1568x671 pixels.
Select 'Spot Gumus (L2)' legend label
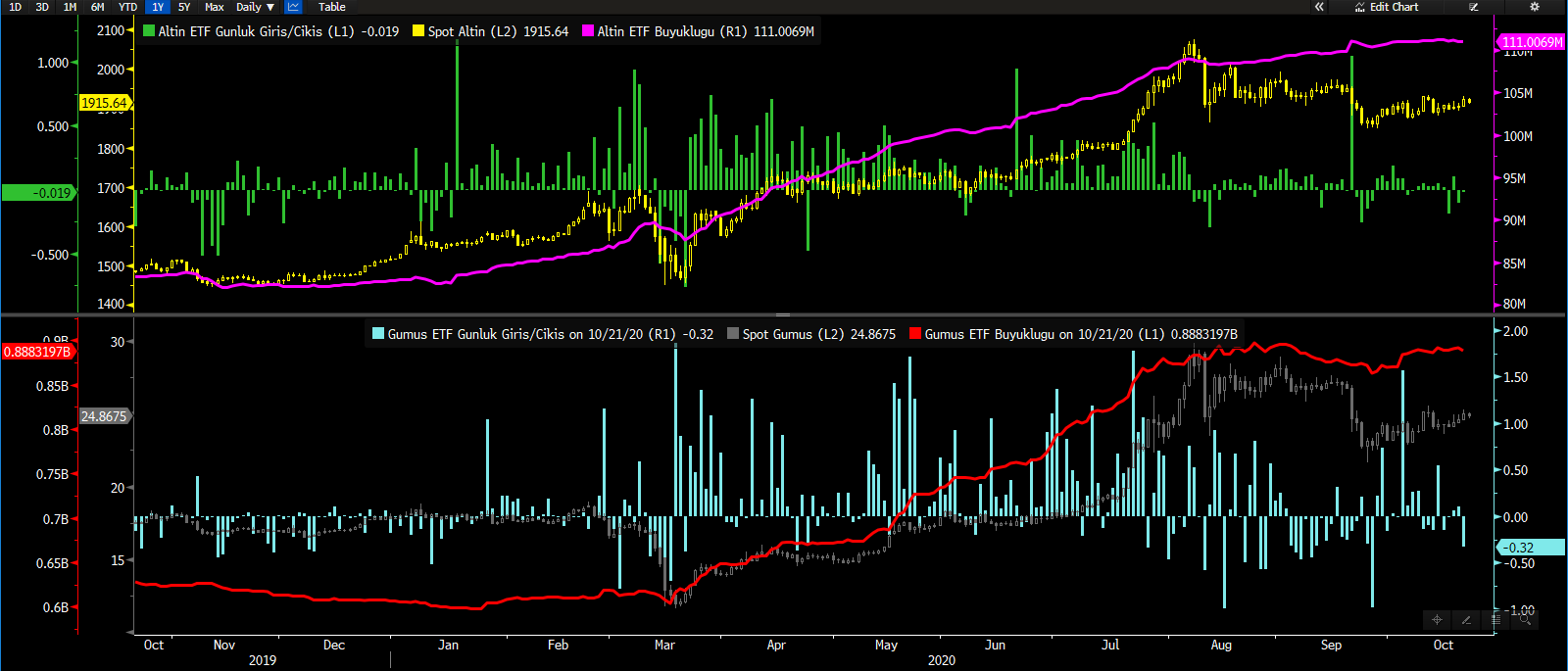[793, 334]
